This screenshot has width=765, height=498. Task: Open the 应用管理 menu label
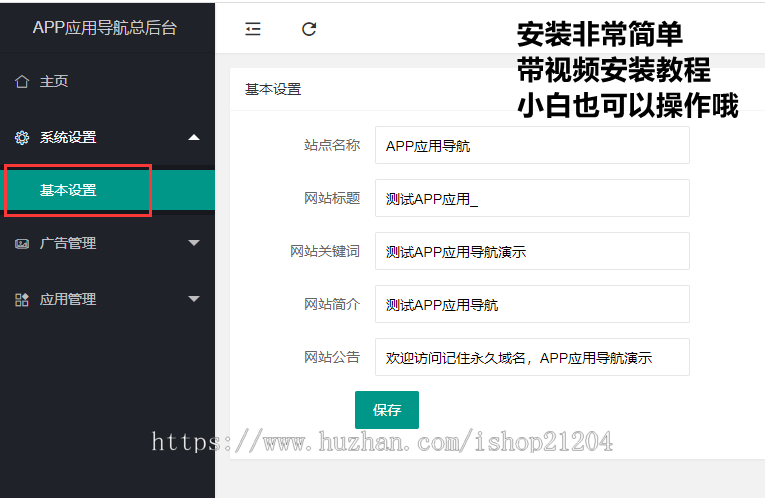pyautogui.click(x=68, y=299)
